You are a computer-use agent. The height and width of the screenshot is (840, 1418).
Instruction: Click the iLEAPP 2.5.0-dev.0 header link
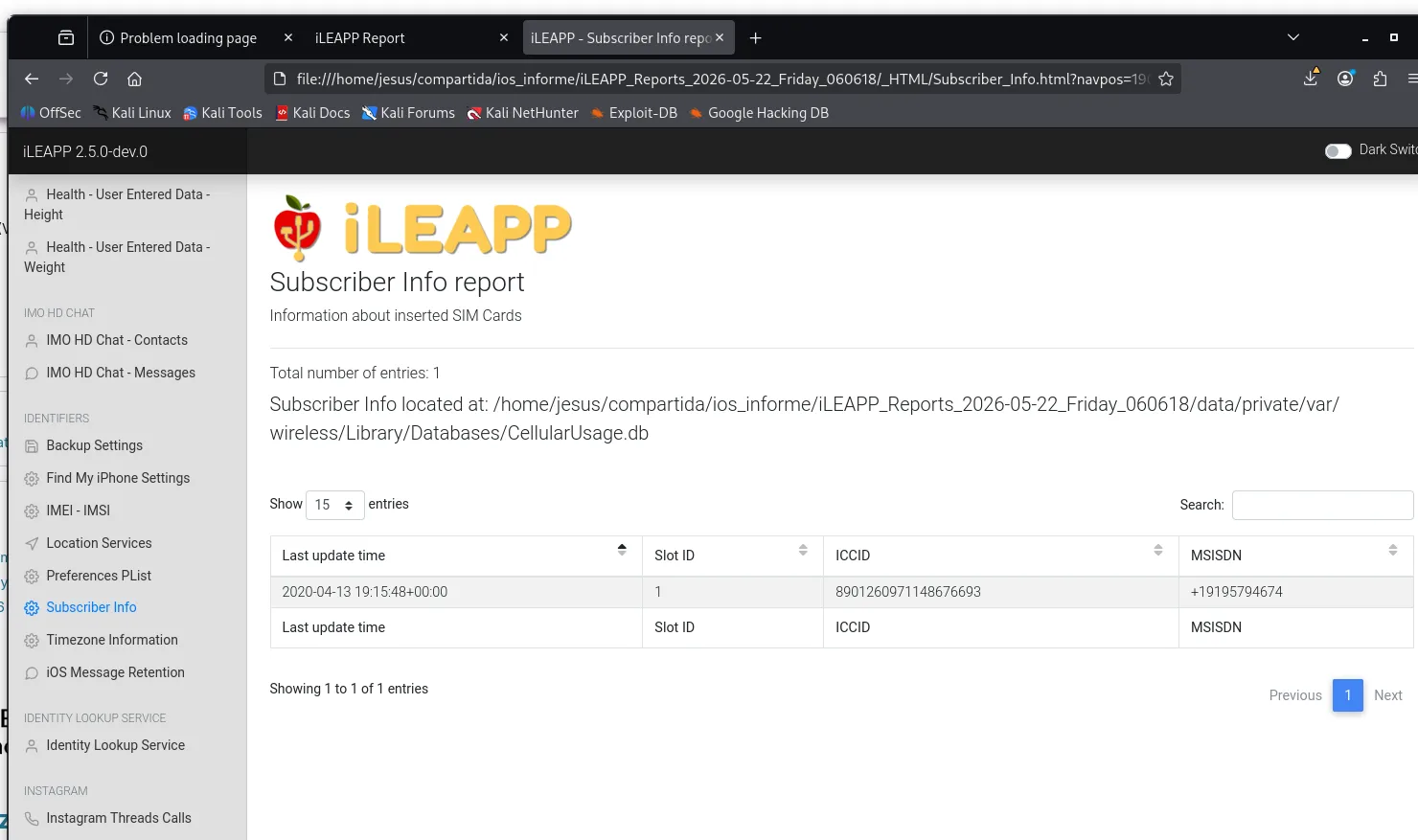tap(85, 151)
